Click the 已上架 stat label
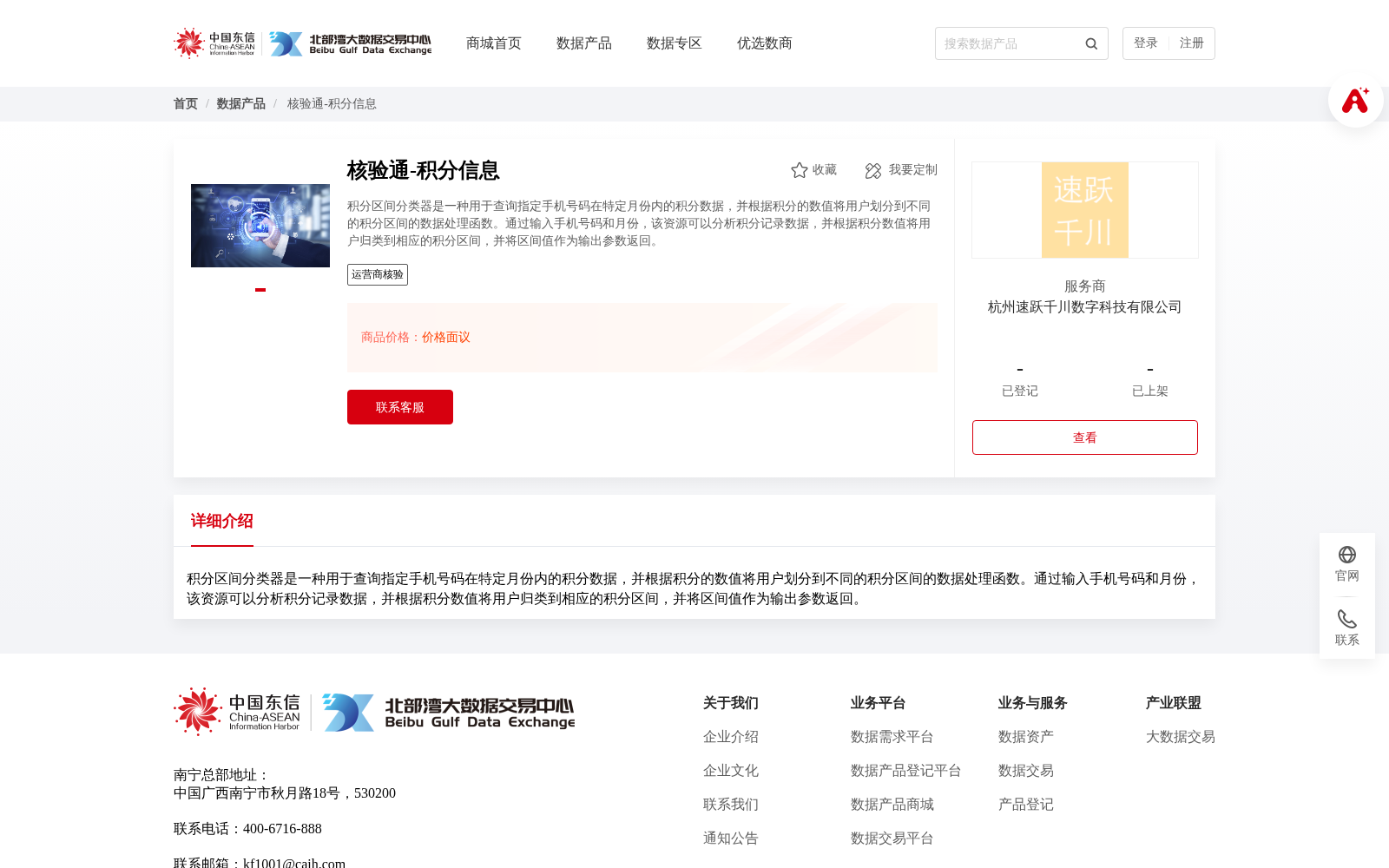The height and width of the screenshot is (868, 1389). (x=1150, y=391)
